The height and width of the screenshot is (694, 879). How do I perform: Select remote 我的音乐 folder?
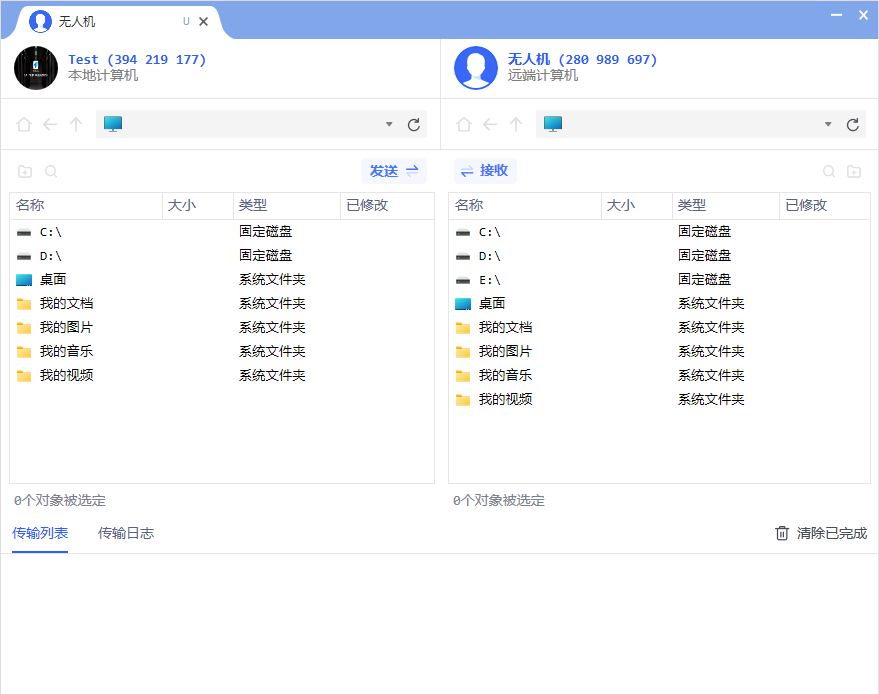click(659, 376)
